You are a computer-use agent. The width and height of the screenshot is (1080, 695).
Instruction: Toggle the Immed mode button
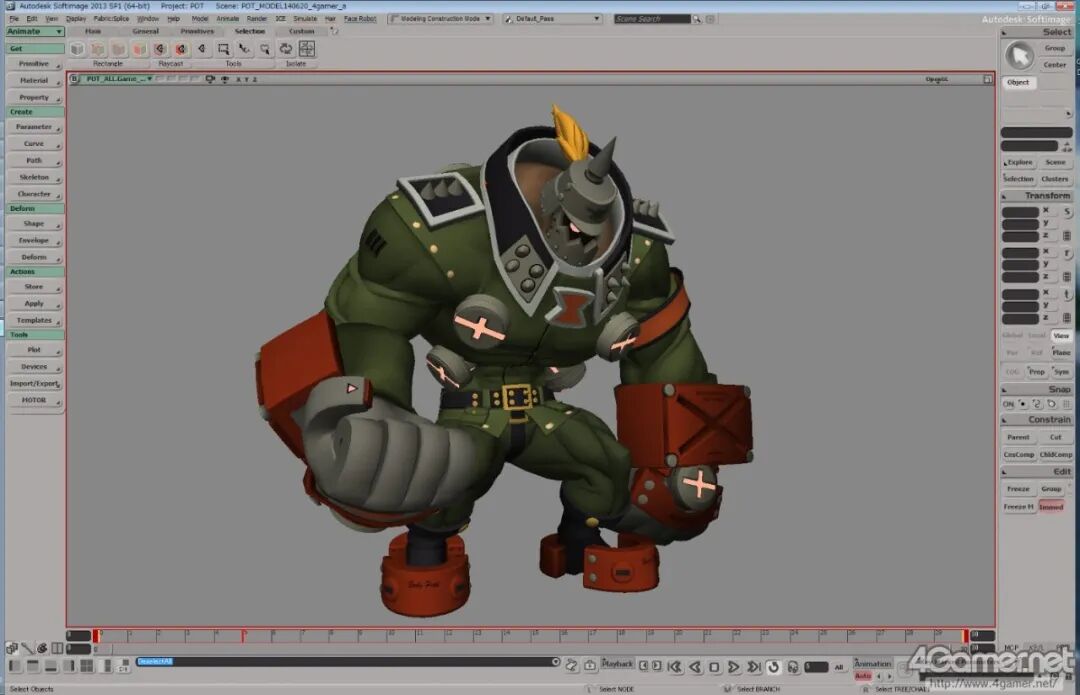click(1051, 507)
